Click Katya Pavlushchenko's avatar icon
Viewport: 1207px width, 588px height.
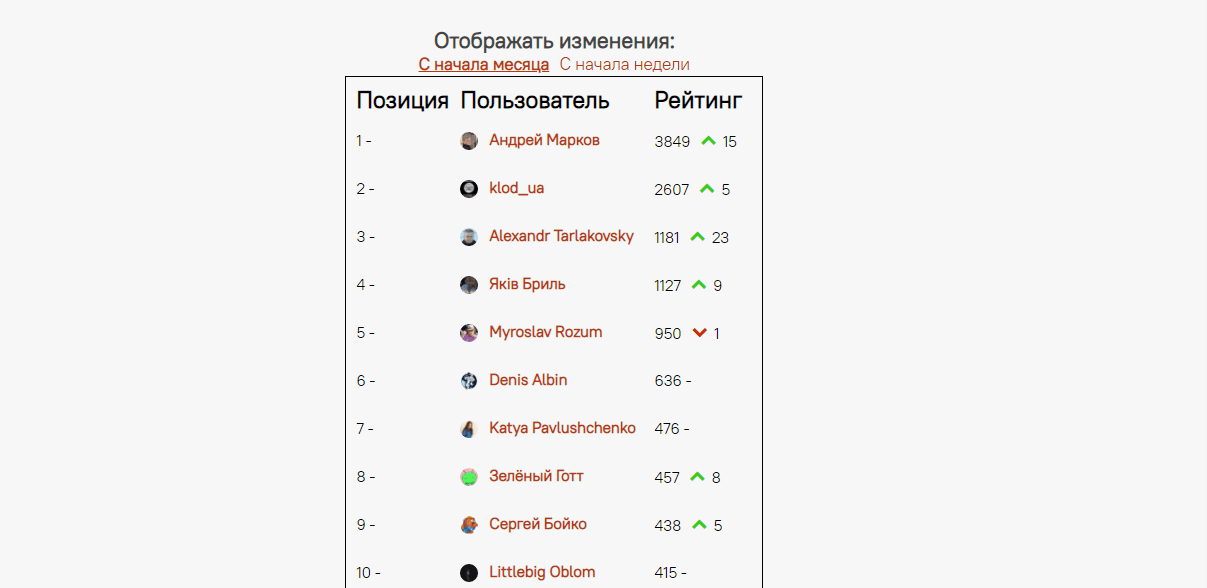click(x=469, y=429)
